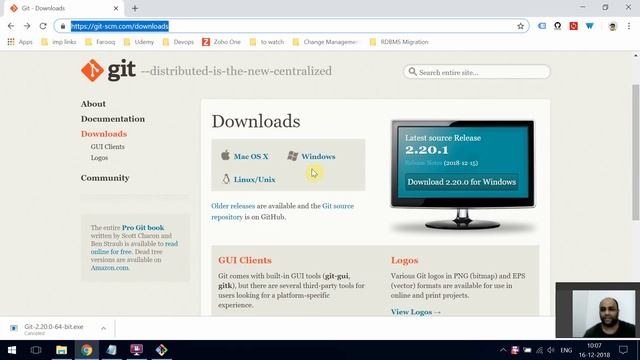640x360 pixels.
Task: Open the Udemy bookmark folder
Action: [x=139, y=42]
